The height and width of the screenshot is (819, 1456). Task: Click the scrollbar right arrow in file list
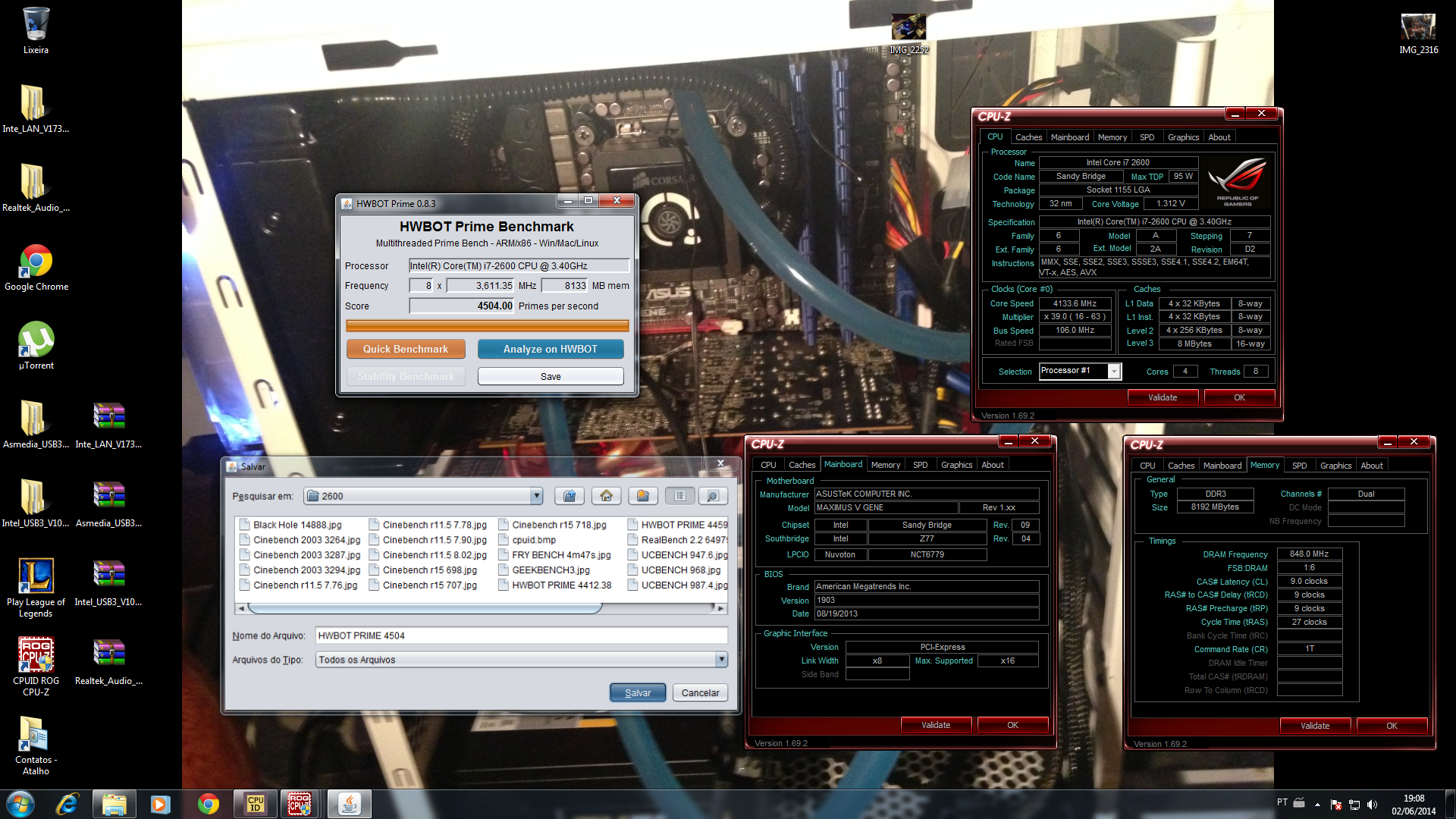click(x=720, y=608)
